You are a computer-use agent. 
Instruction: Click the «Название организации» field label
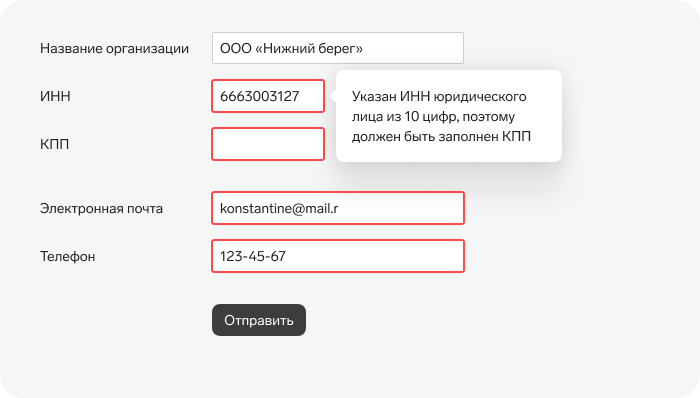[x=114, y=48]
